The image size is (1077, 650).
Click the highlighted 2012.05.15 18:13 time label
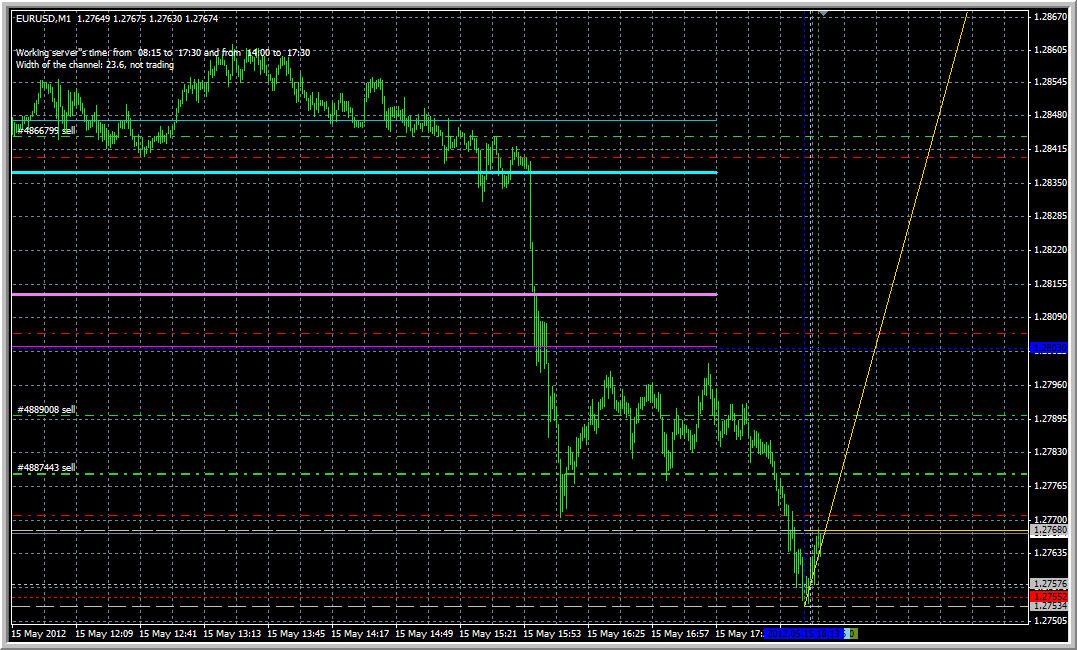805,634
